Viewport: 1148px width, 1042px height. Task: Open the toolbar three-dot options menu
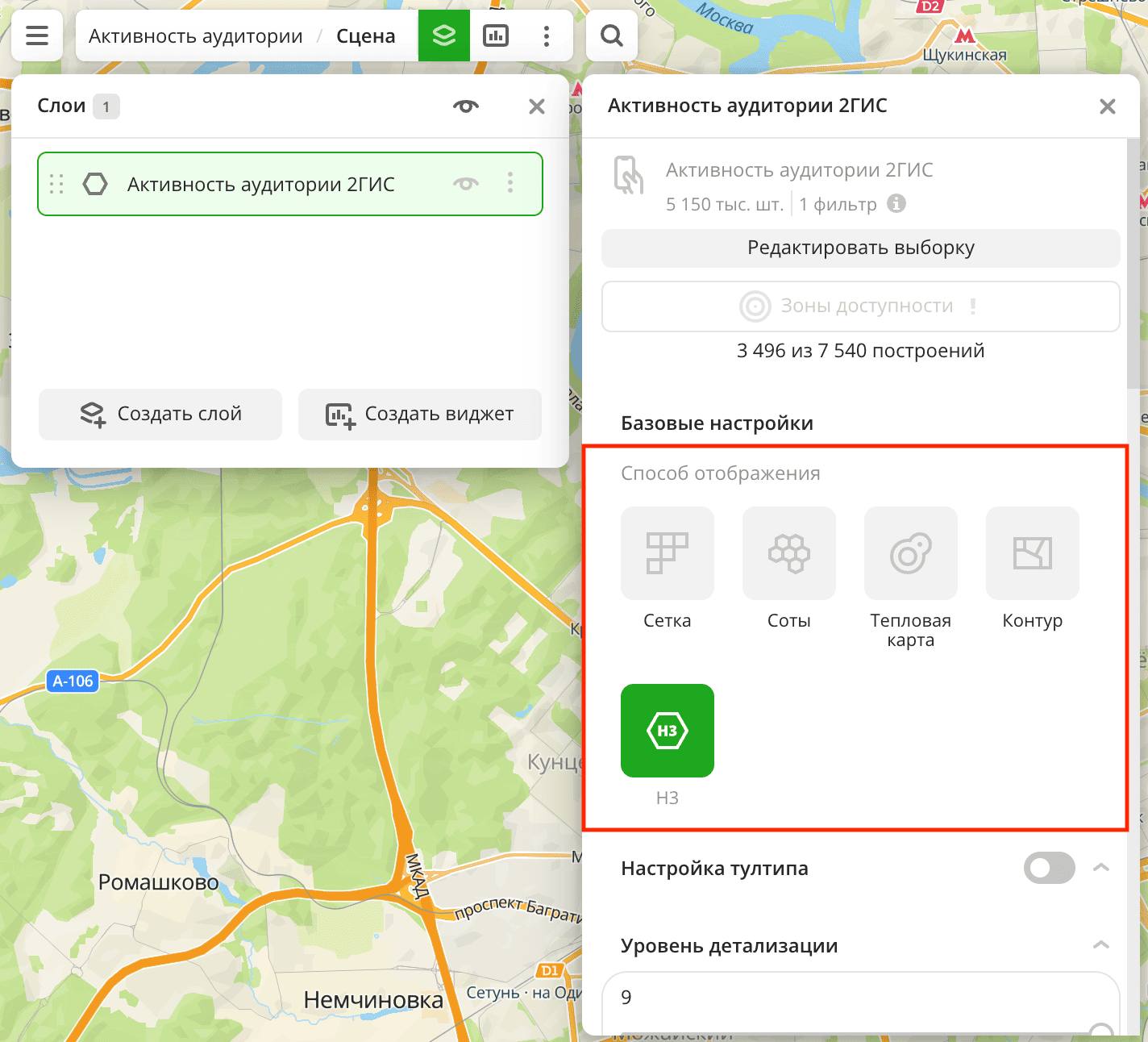point(547,35)
